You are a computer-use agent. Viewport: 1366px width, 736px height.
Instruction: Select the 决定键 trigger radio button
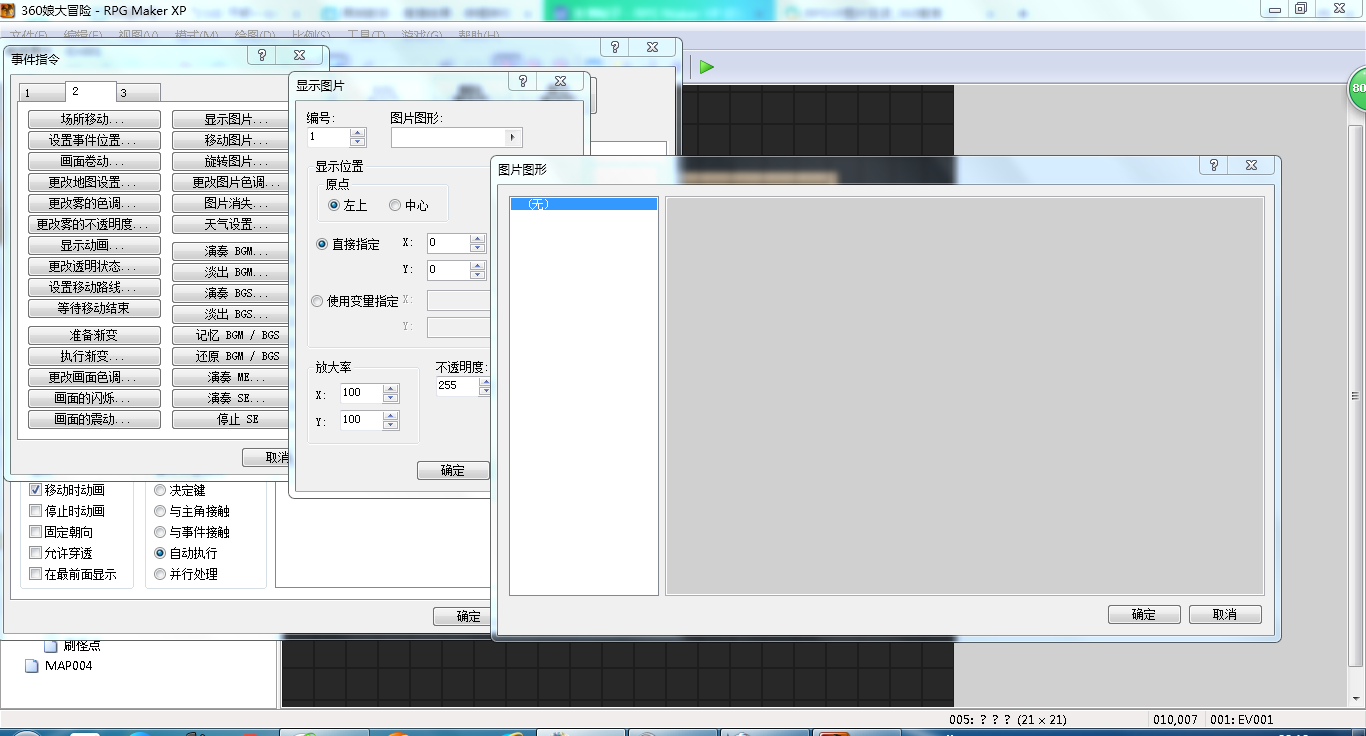pyautogui.click(x=160, y=490)
